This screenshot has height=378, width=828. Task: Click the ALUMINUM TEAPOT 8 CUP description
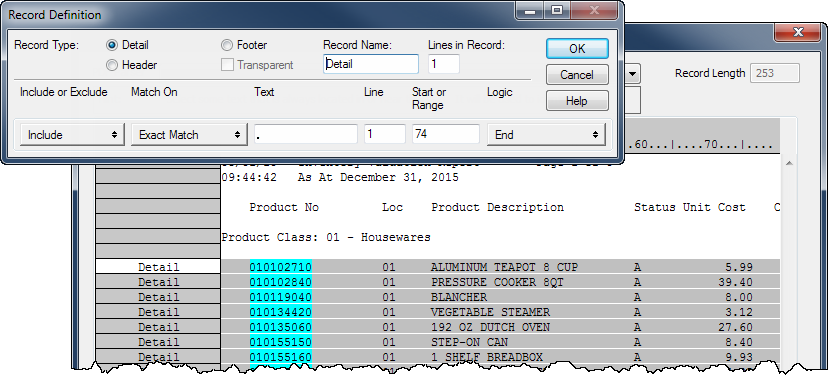pyautogui.click(x=504, y=267)
